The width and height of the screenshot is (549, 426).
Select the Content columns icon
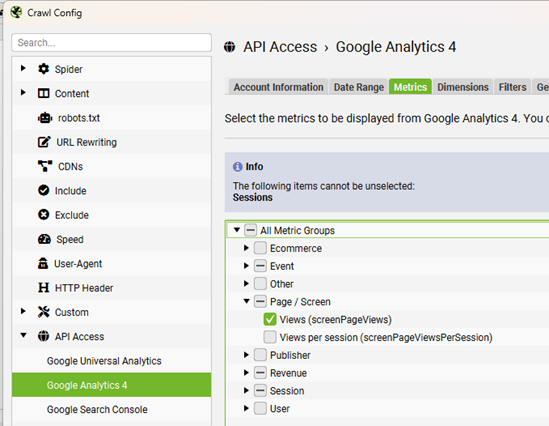(x=43, y=93)
